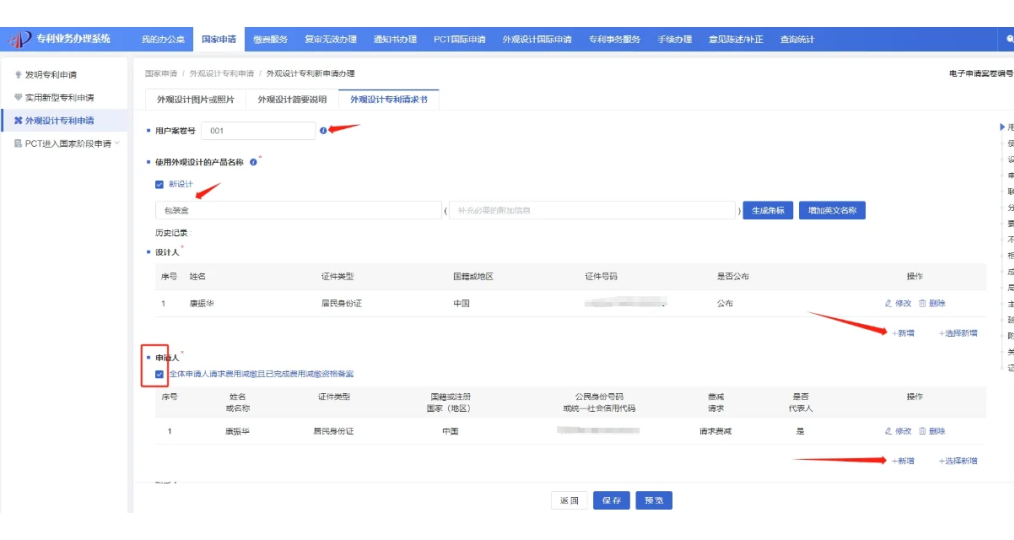The width and height of the screenshot is (1014, 540).
Task: Click info icon beside 使用外观设计的产品名称
Action: tap(254, 162)
